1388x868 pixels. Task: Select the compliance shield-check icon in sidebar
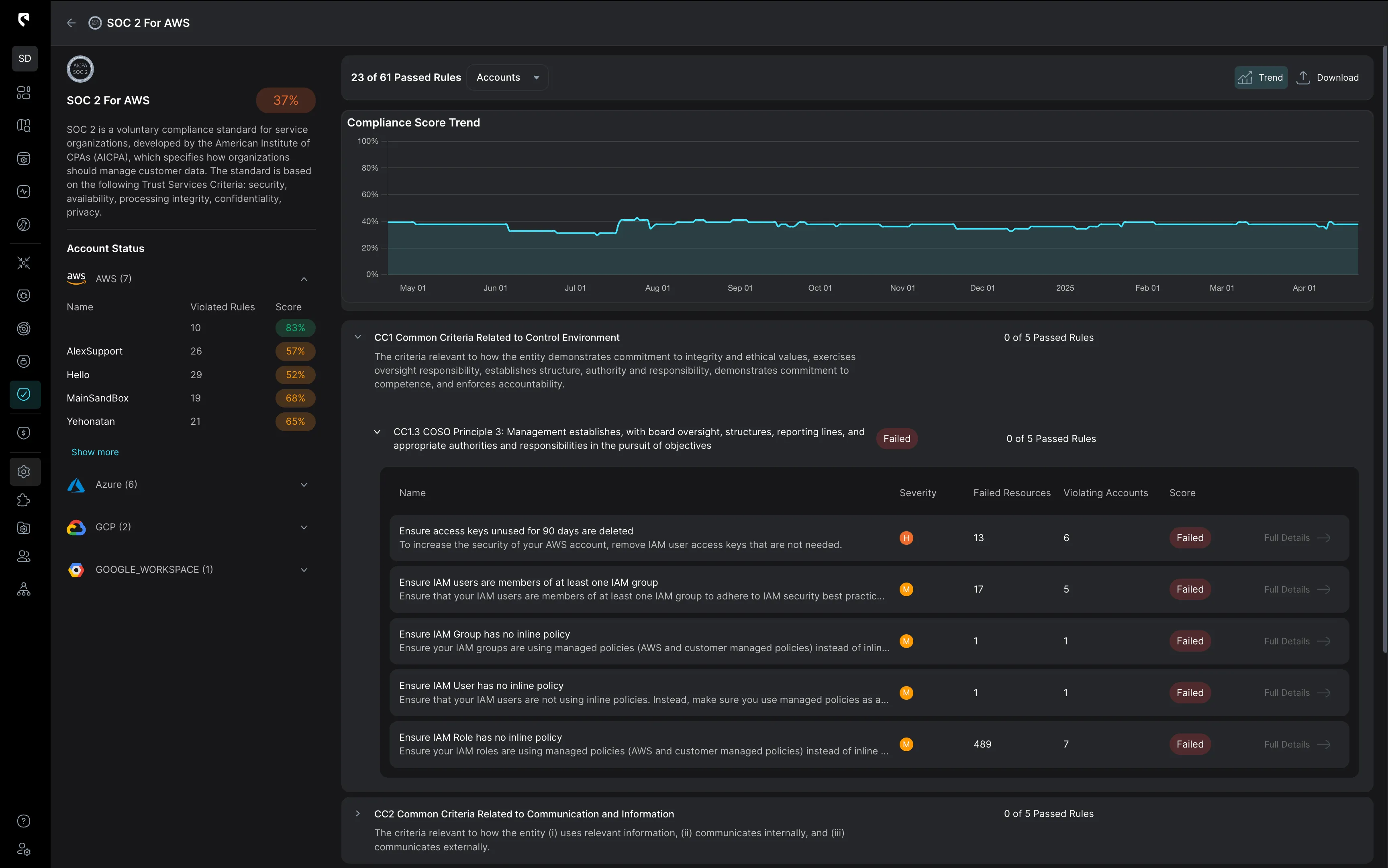pos(24,394)
